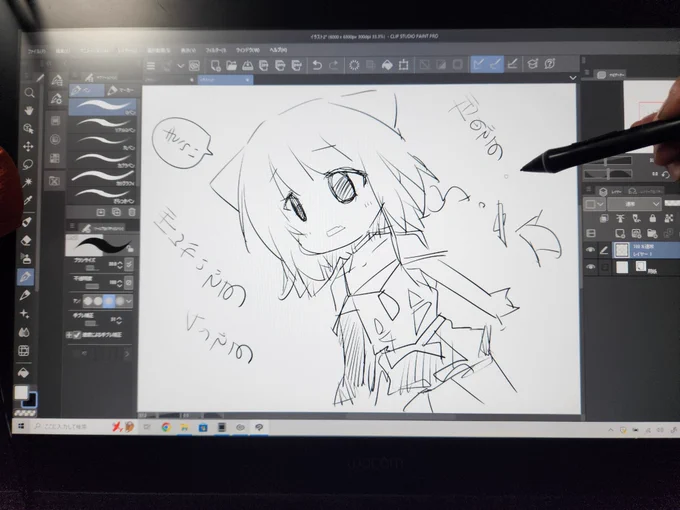680x510 pixels.
Task: Select the Auto select magic wand tool
Action: tap(28, 182)
